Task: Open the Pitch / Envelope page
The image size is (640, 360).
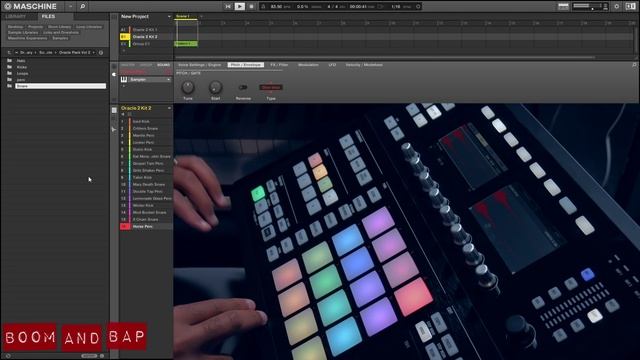Action: (245, 65)
